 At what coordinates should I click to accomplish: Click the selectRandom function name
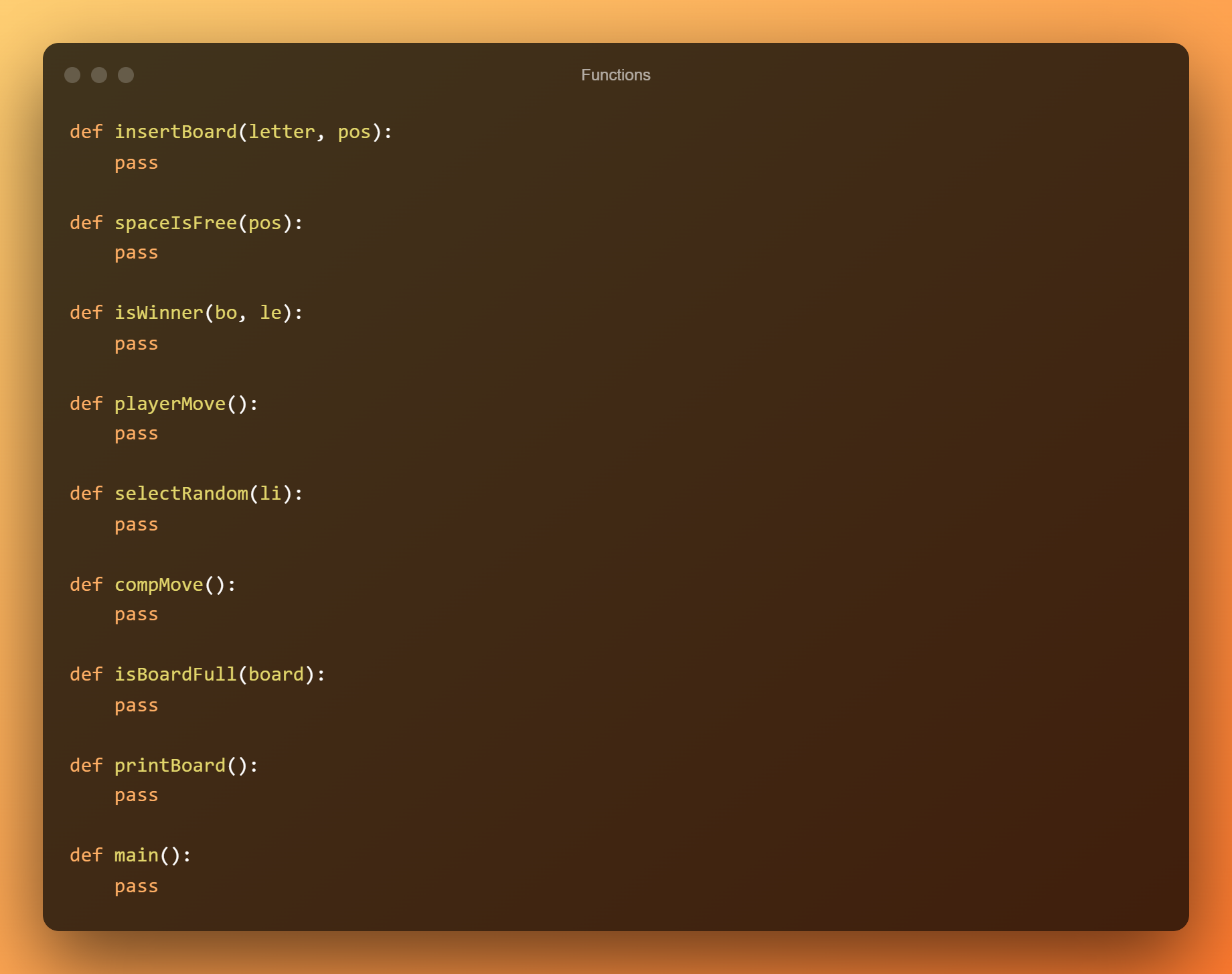click(x=181, y=493)
